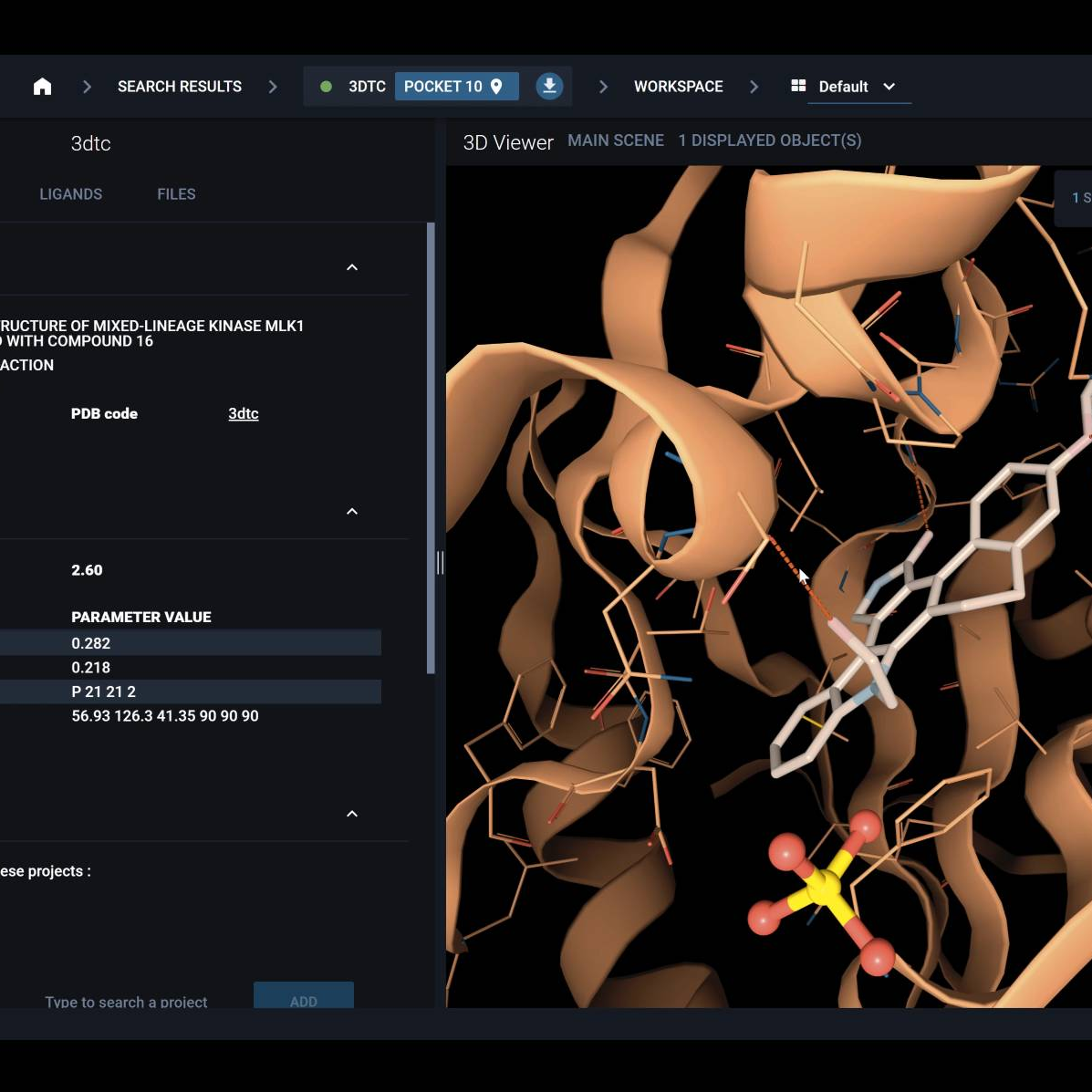This screenshot has height=1092, width=1092.
Task: Switch to the LIGANDS tab
Action: (71, 193)
